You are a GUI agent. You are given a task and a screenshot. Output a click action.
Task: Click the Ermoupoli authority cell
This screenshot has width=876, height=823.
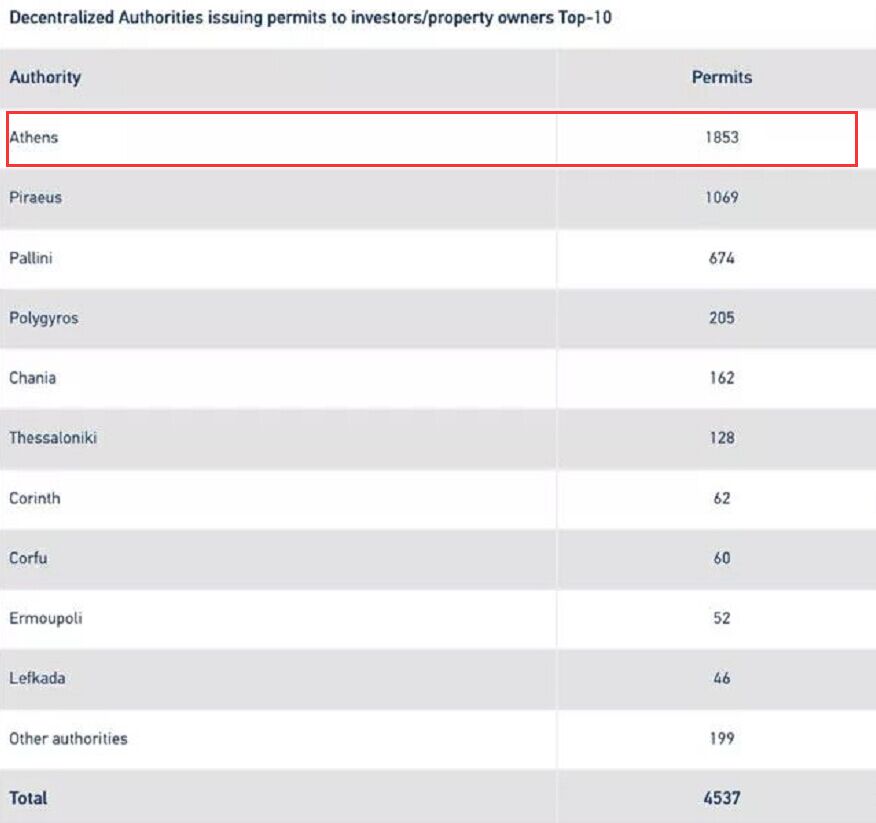46,618
